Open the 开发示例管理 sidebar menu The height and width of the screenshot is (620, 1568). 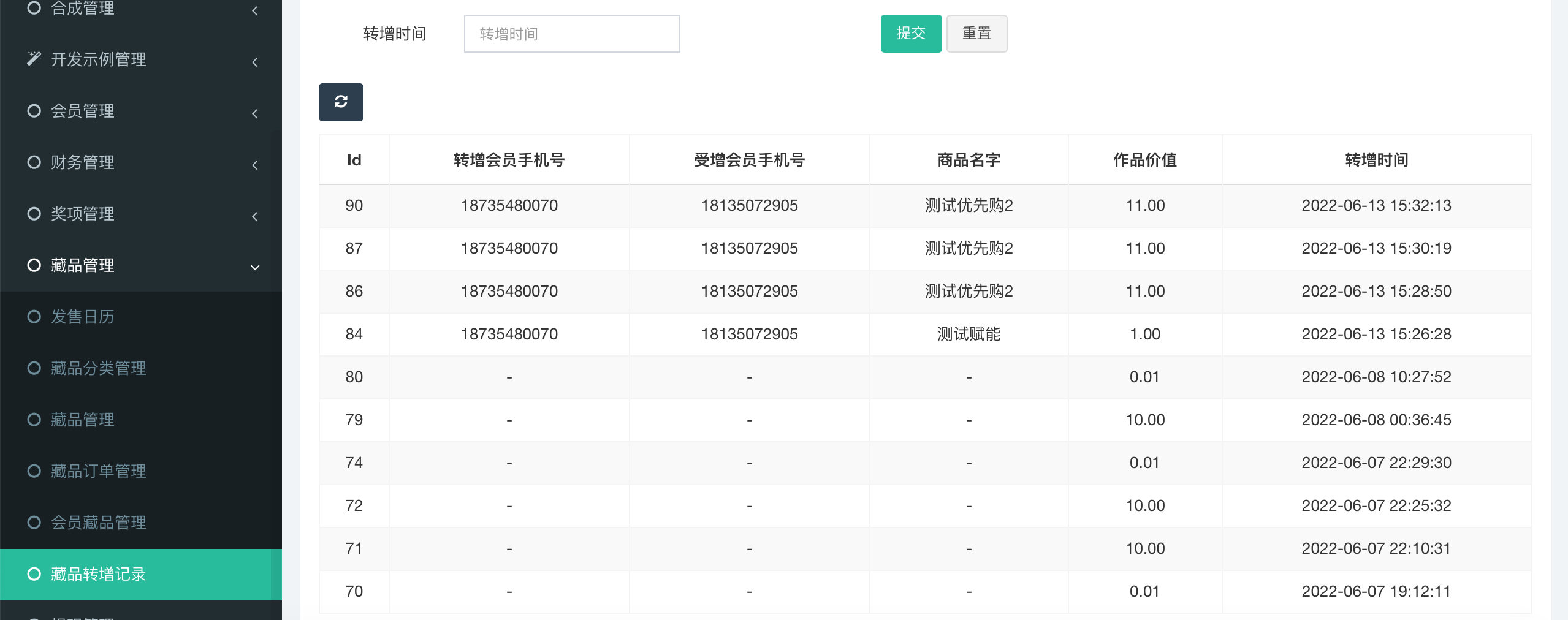coord(98,59)
